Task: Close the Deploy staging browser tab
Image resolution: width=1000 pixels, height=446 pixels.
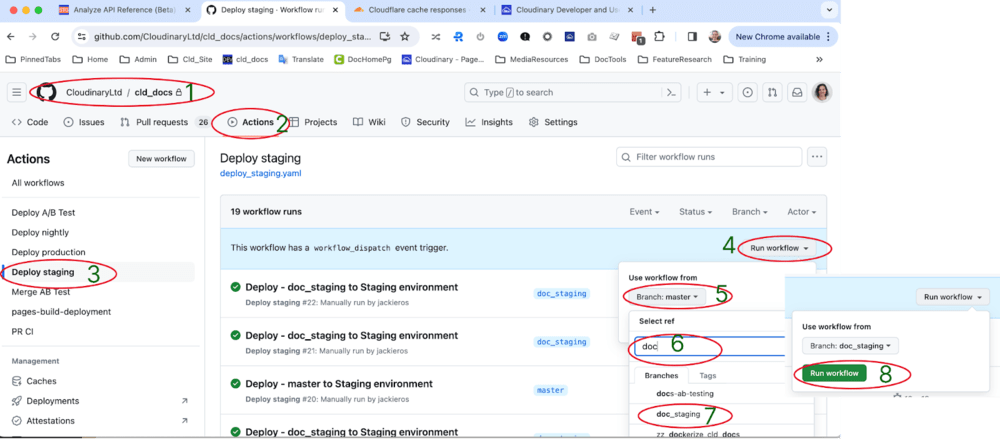Action: (335, 10)
